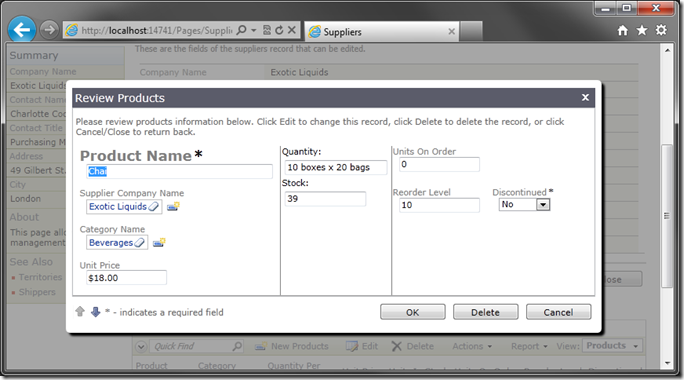The width and height of the screenshot is (684, 380).
Task: Click New Products in the grid toolbar
Action: (x=291, y=346)
